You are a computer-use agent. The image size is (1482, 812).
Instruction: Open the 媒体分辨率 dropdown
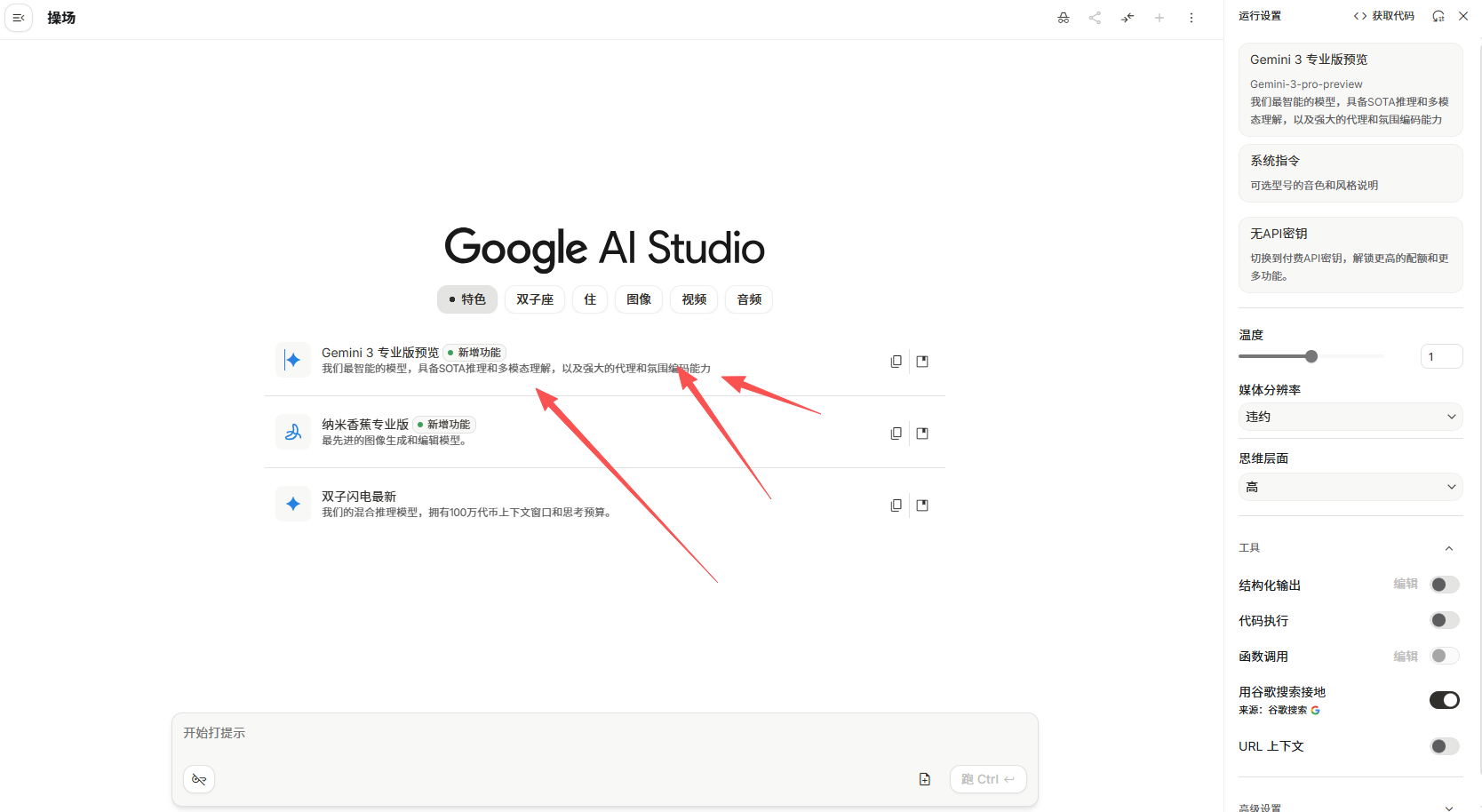1350,417
